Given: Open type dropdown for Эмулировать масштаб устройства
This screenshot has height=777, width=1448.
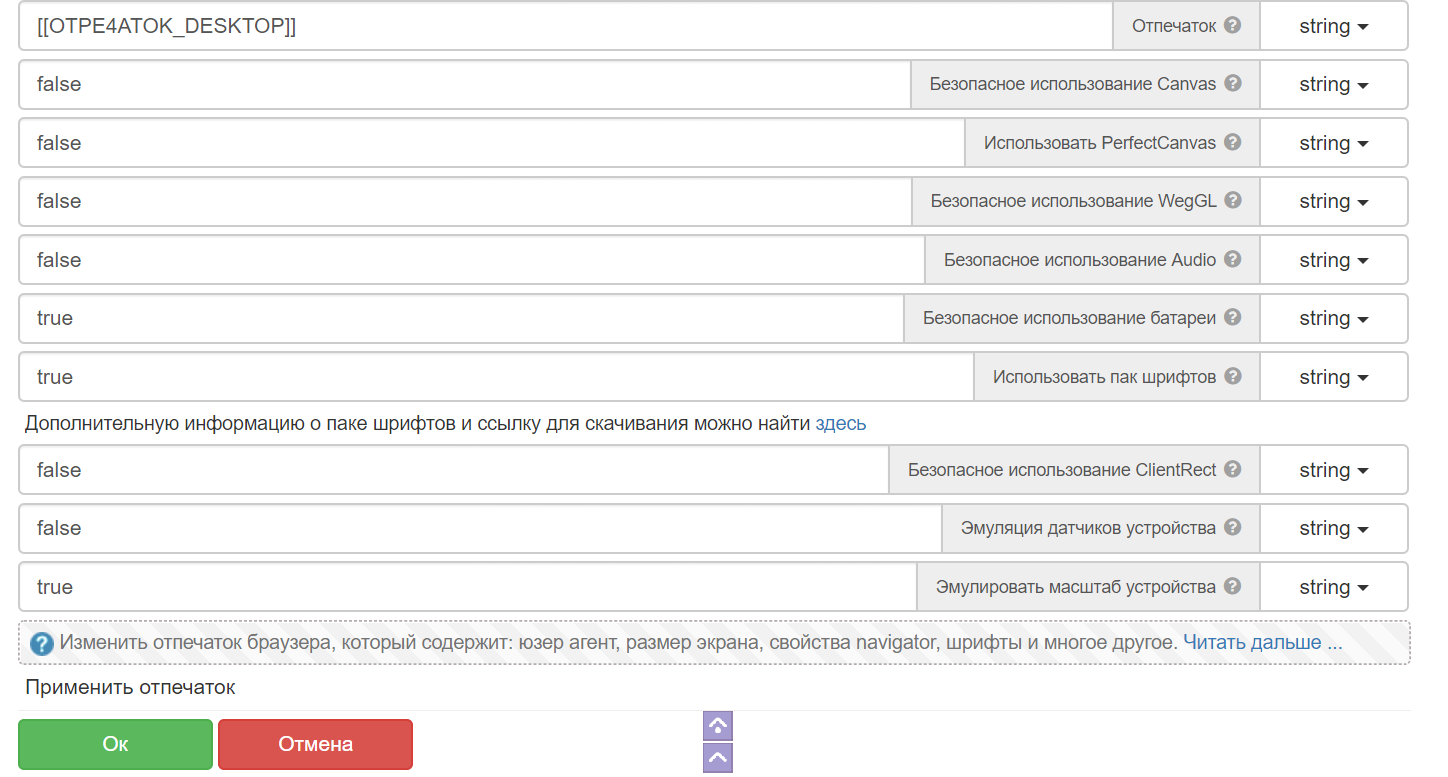Looking at the screenshot, I should [x=1333, y=587].
